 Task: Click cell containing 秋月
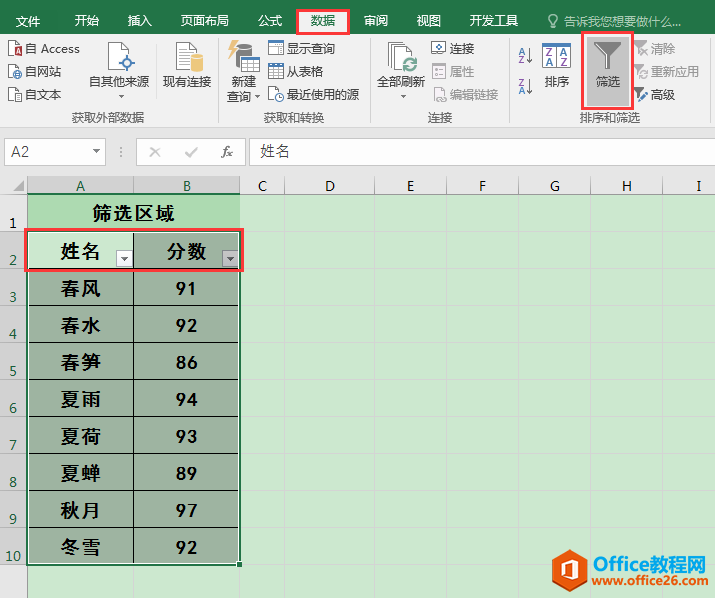click(81, 510)
